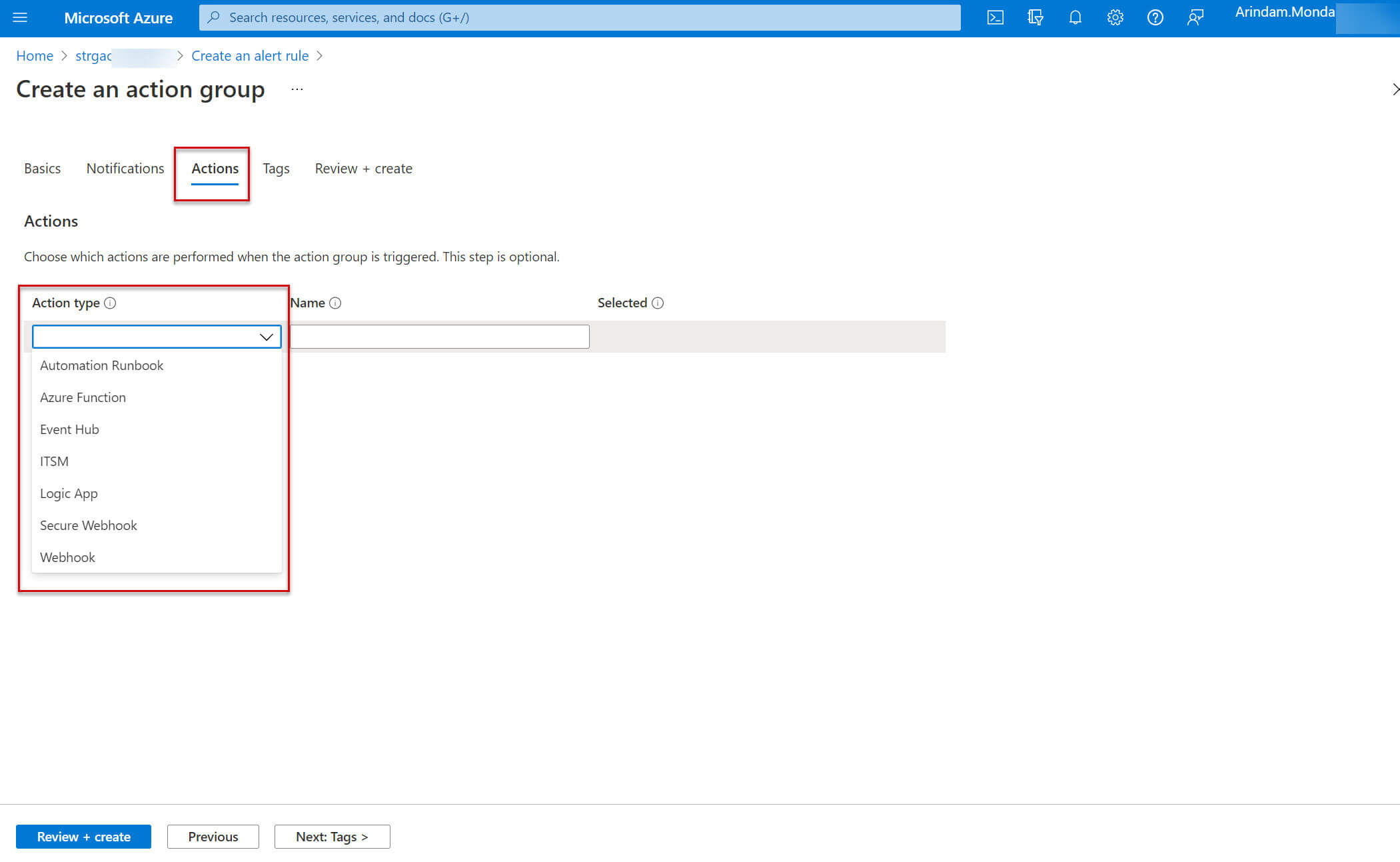1400x862 pixels.
Task: Open the Help question mark icon
Action: [x=1155, y=17]
